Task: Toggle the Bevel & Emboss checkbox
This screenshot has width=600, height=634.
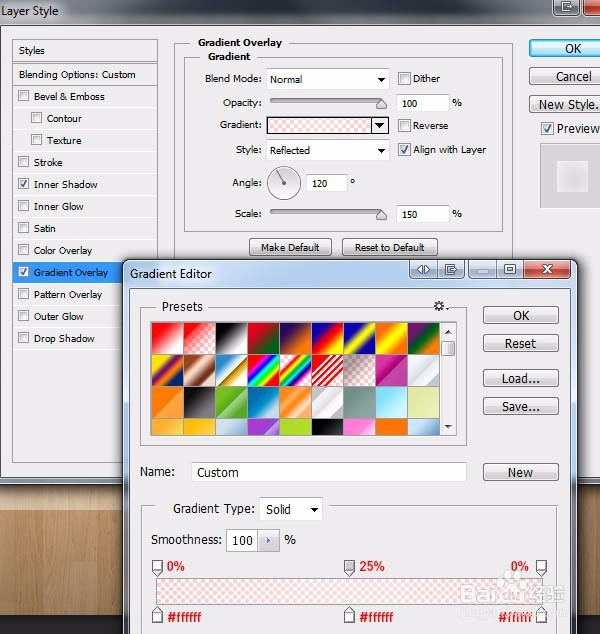Action: coord(23,96)
